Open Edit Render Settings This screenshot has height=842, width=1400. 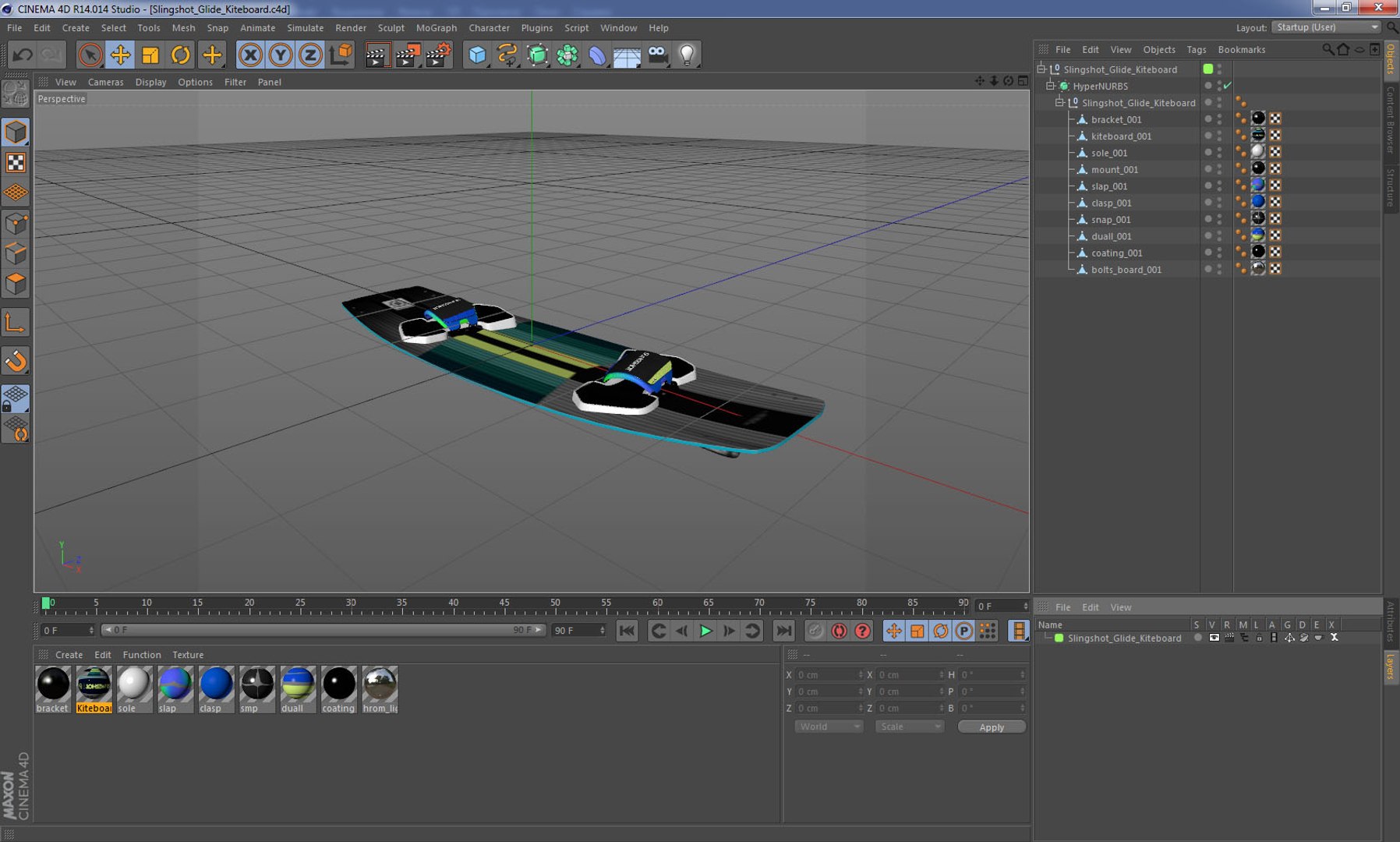438,55
